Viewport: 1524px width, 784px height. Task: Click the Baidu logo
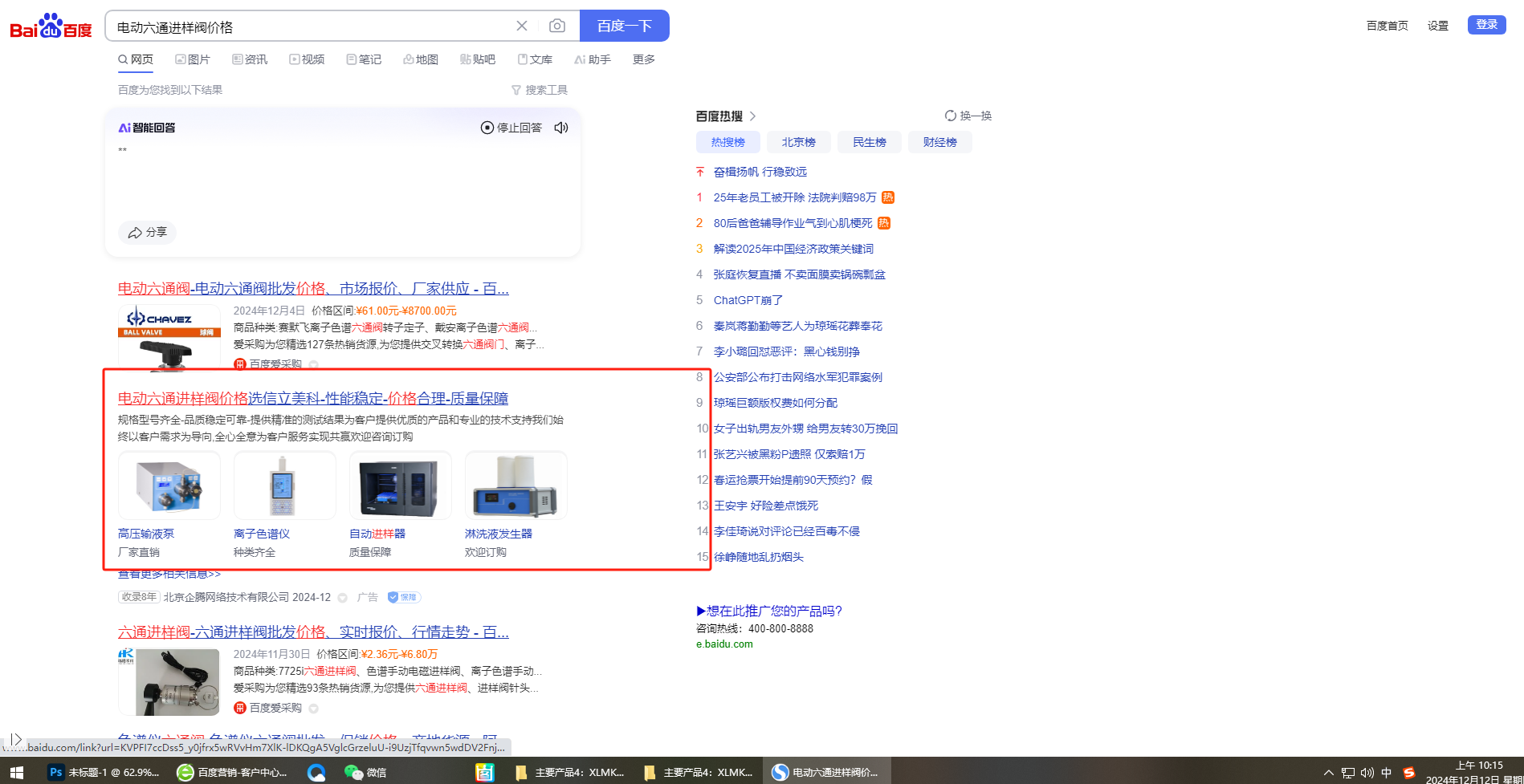pyautogui.click(x=51, y=26)
